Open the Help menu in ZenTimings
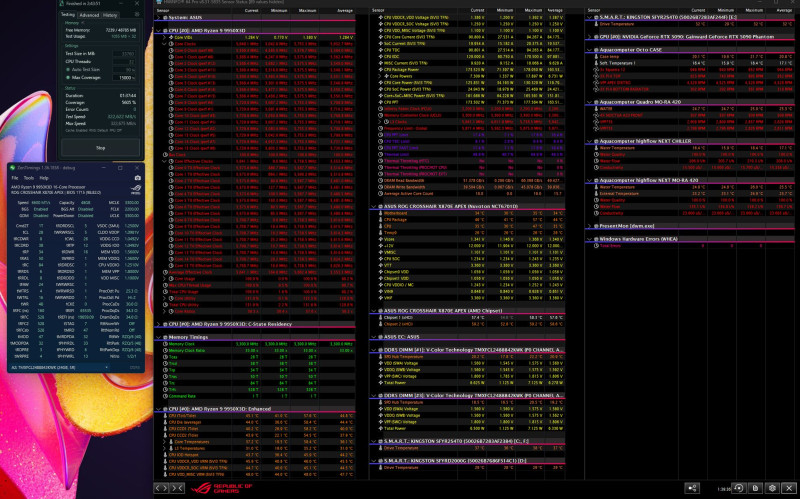Screen dimensions: 800x499 pos(44,178)
